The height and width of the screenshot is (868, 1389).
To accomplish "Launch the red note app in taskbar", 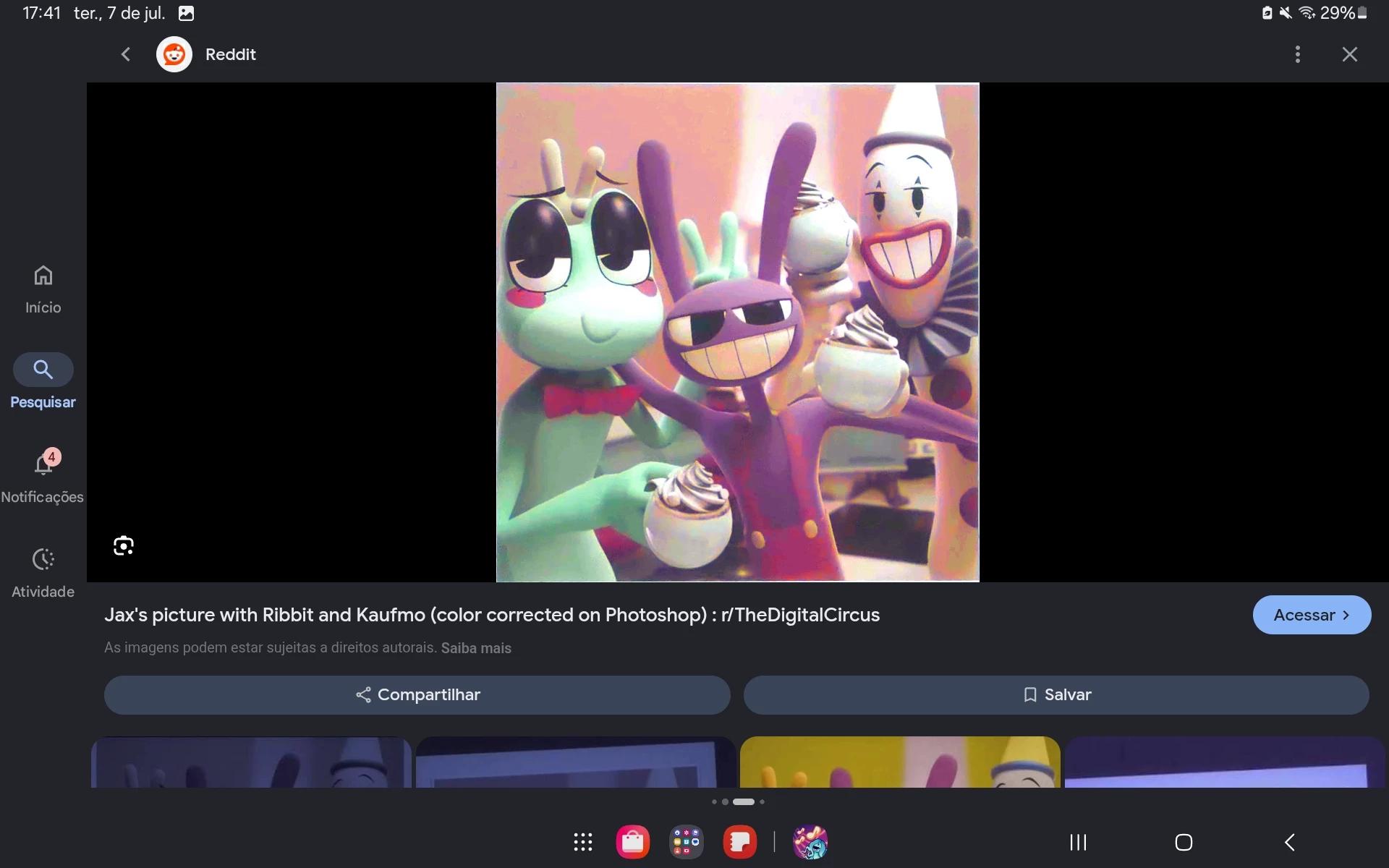I will pyautogui.click(x=740, y=842).
